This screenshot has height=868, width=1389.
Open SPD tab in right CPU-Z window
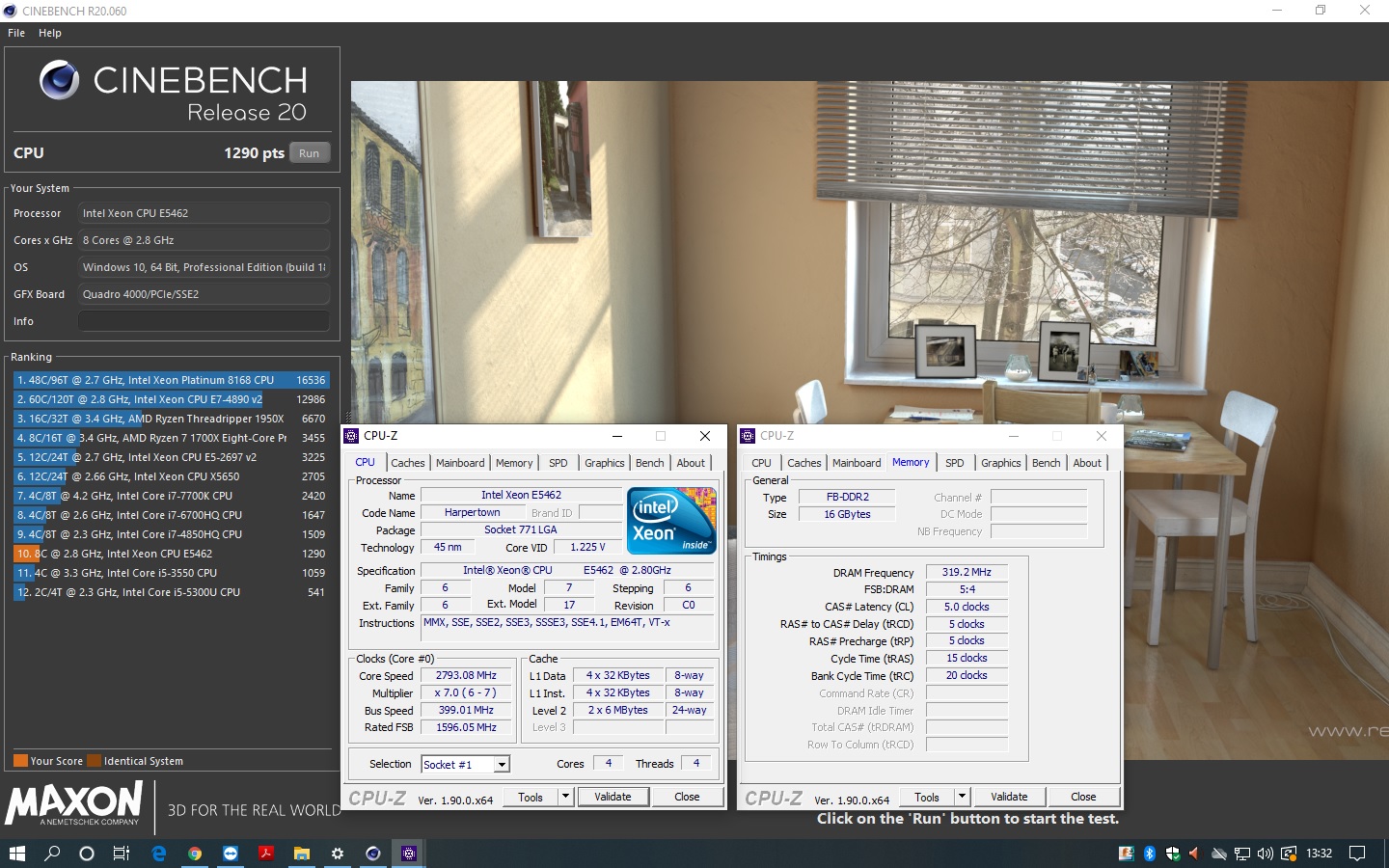coord(955,463)
